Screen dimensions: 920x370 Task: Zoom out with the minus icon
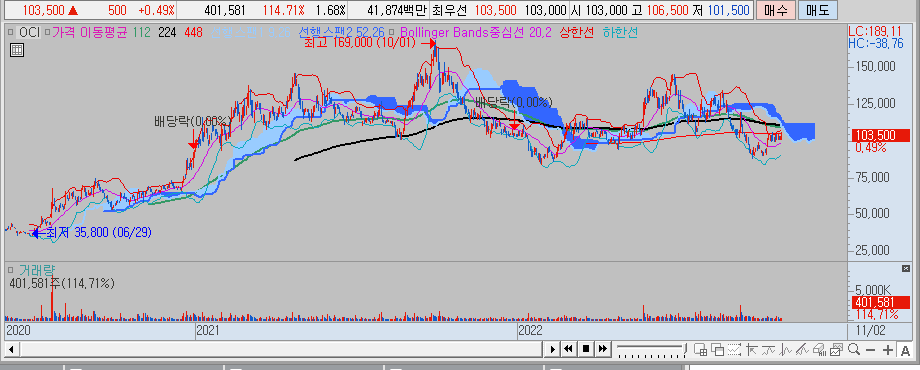871,350
